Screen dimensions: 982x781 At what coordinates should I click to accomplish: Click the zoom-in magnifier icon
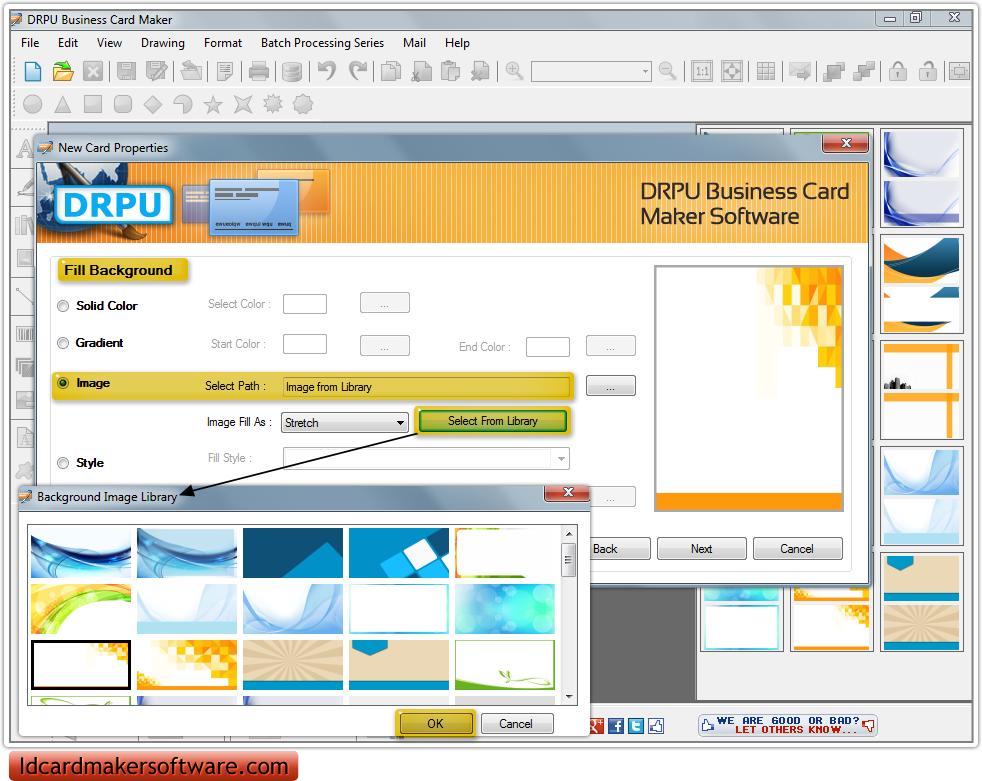pyautogui.click(x=514, y=71)
